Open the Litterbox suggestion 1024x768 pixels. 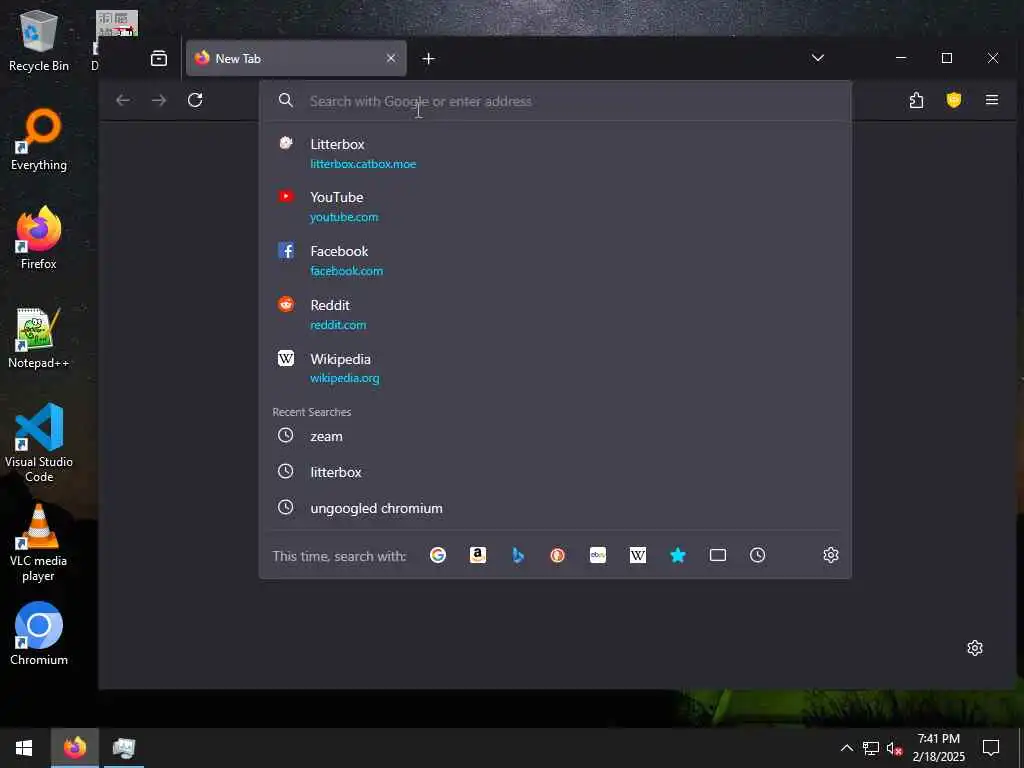[x=555, y=153]
